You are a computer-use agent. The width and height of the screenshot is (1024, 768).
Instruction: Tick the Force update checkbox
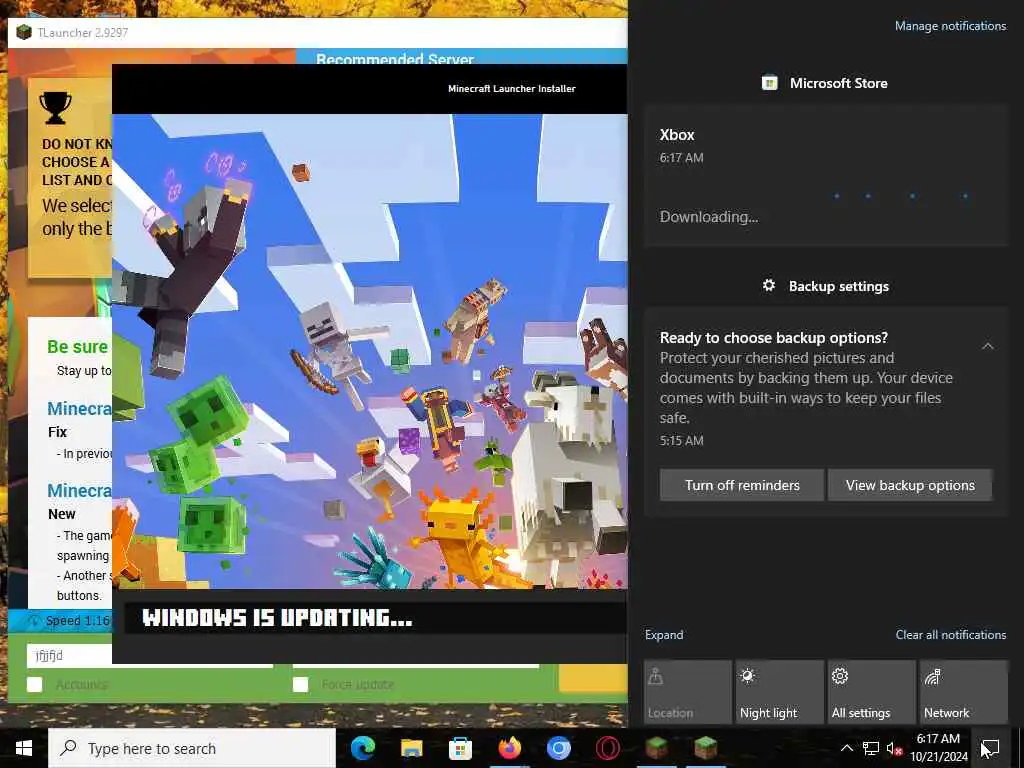(x=300, y=684)
